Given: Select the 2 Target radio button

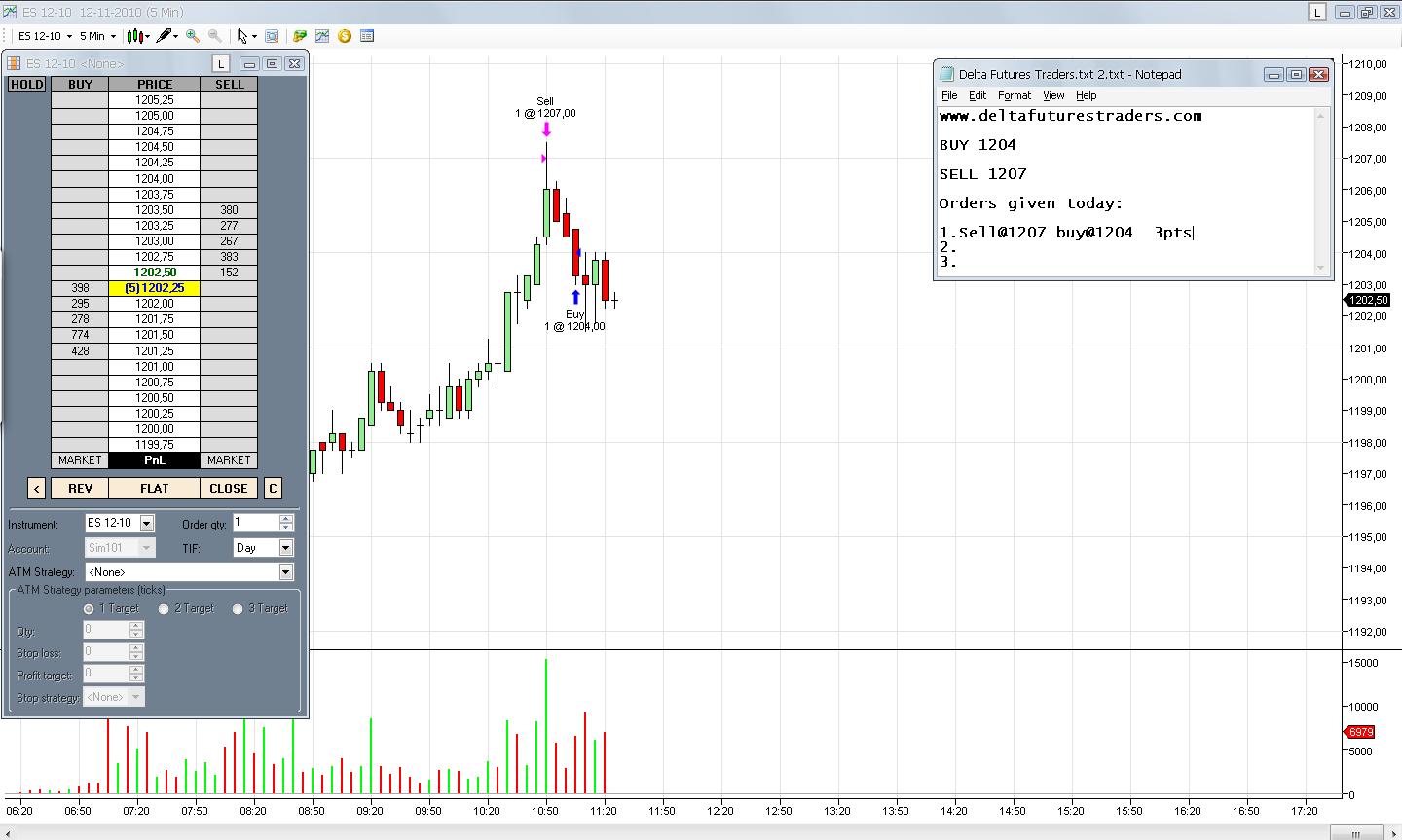Looking at the screenshot, I should click(x=164, y=608).
